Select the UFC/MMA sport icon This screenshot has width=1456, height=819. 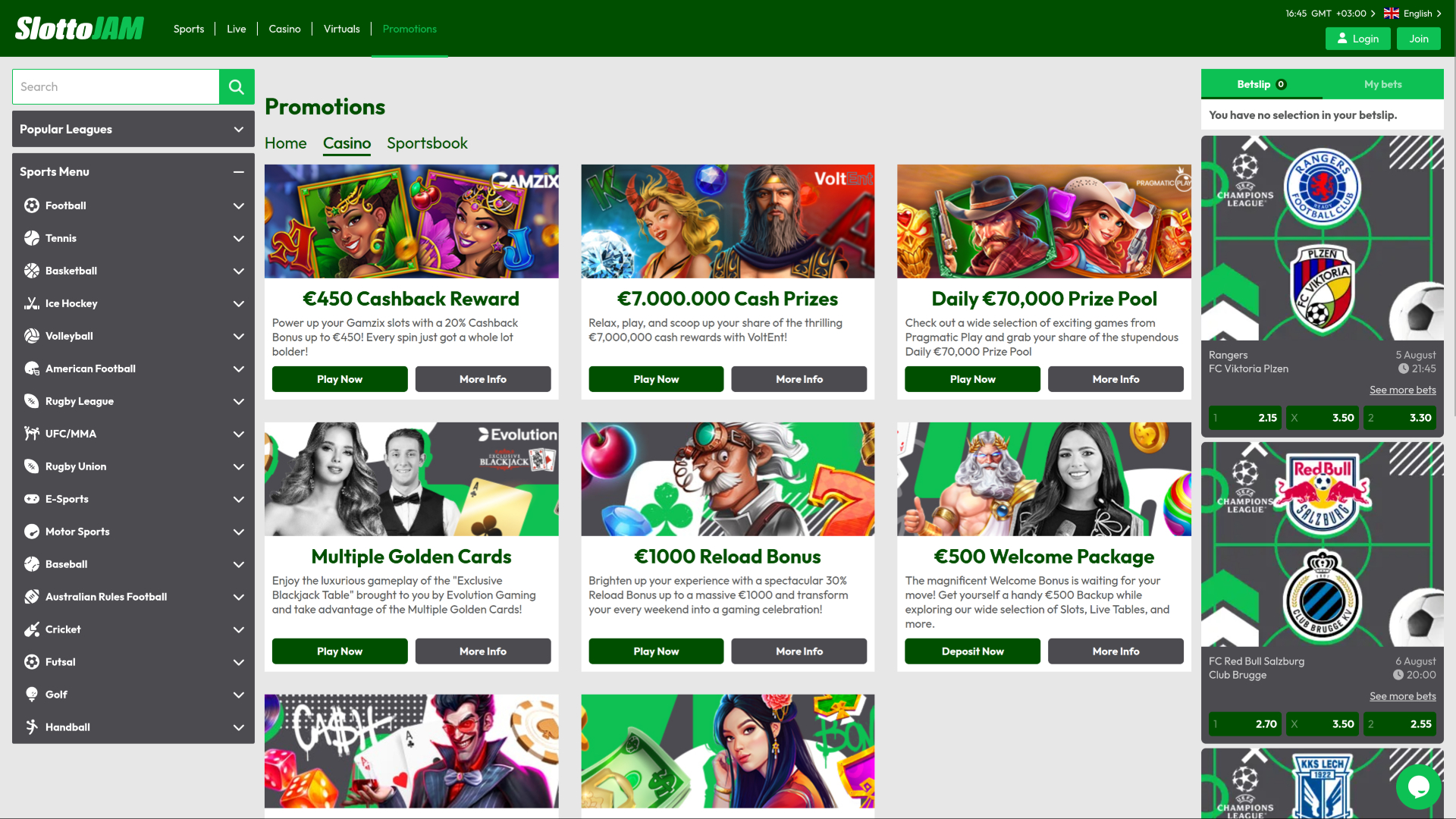(x=31, y=433)
